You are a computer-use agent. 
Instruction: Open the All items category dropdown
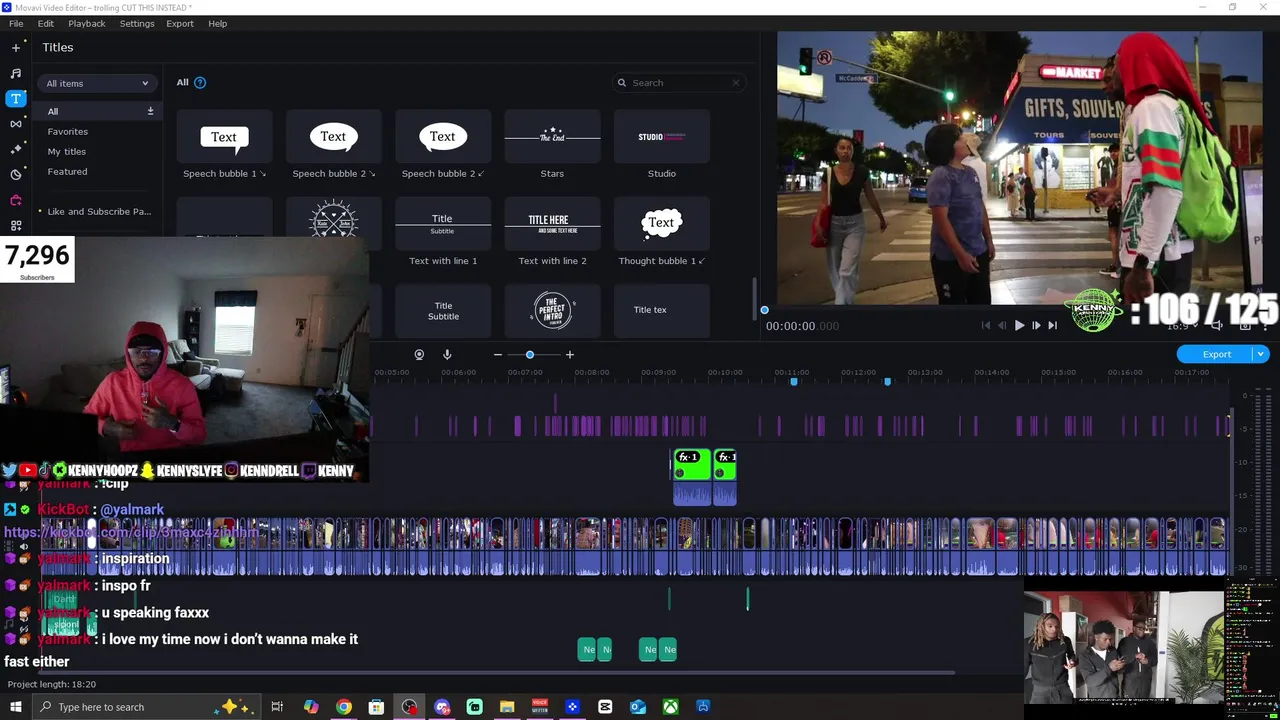pyautogui.click(x=97, y=83)
